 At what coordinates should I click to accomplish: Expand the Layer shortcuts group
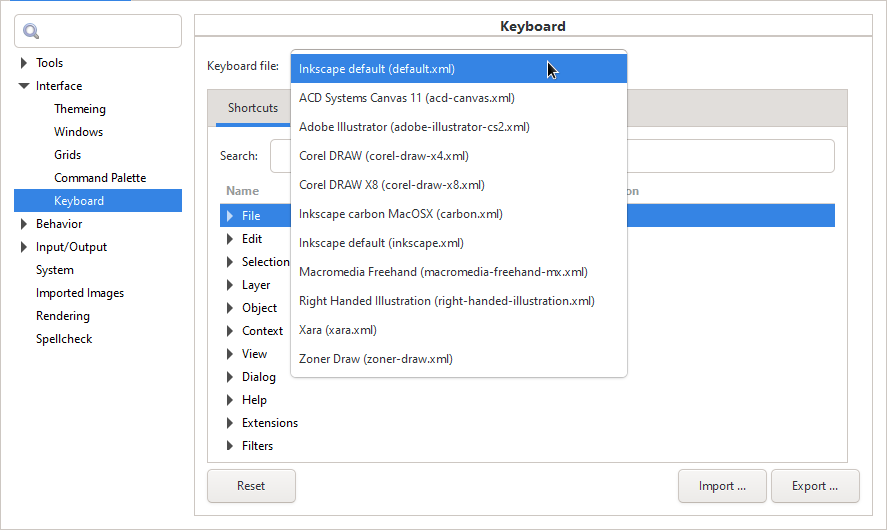pyautogui.click(x=230, y=285)
